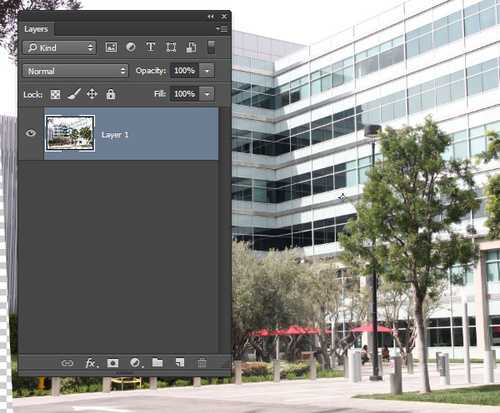Expand the Fill slider arrow
This screenshot has width=500, height=413.
pyautogui.click(x=207, y=94)
